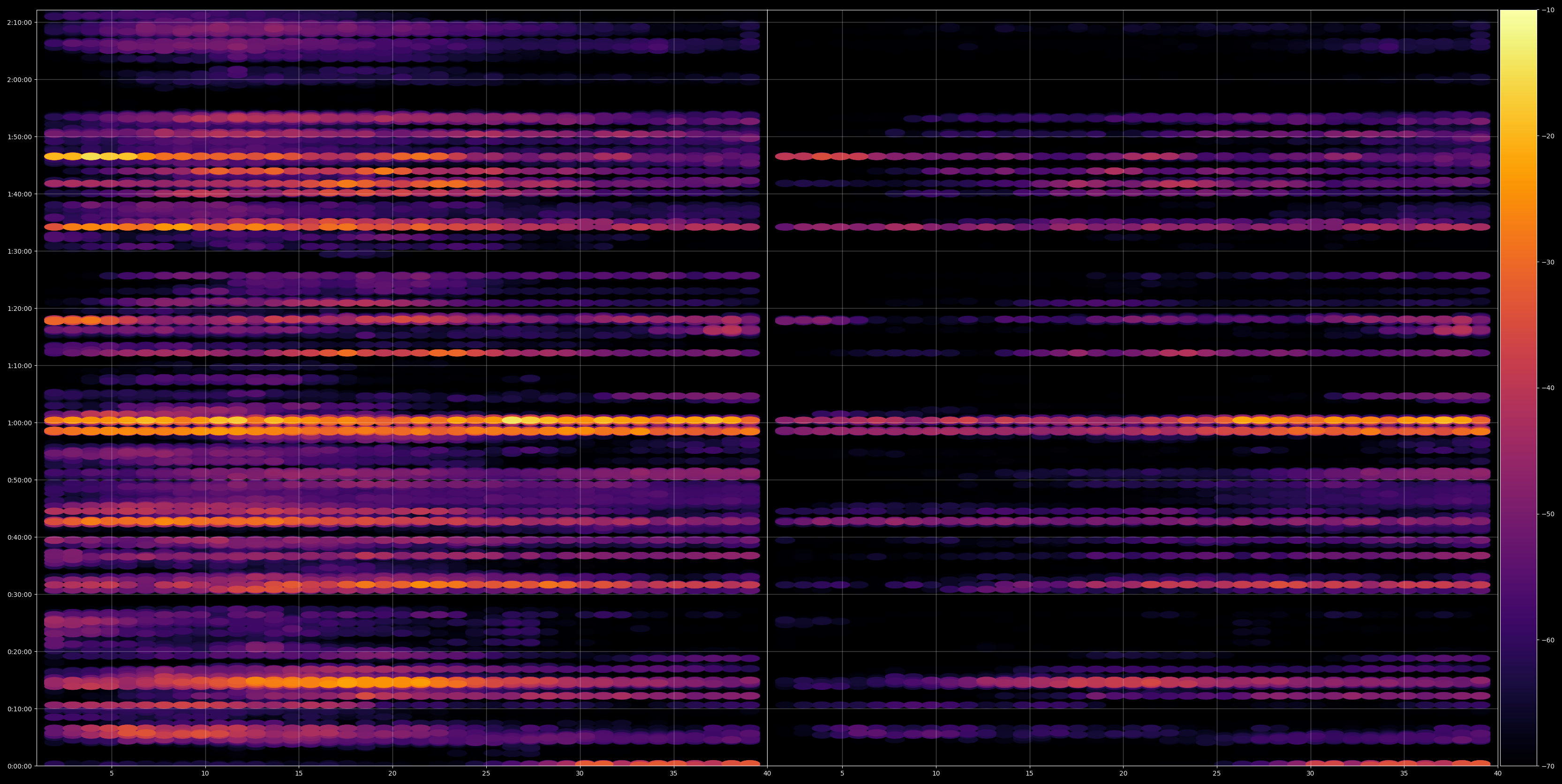
Task: Select the 0:50:00 time axis label
Action: (19, 480)
